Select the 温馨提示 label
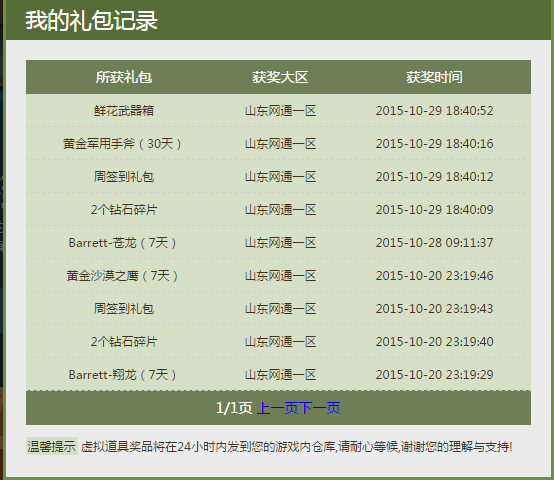554x480 pixels. click(x=52, y=446)
